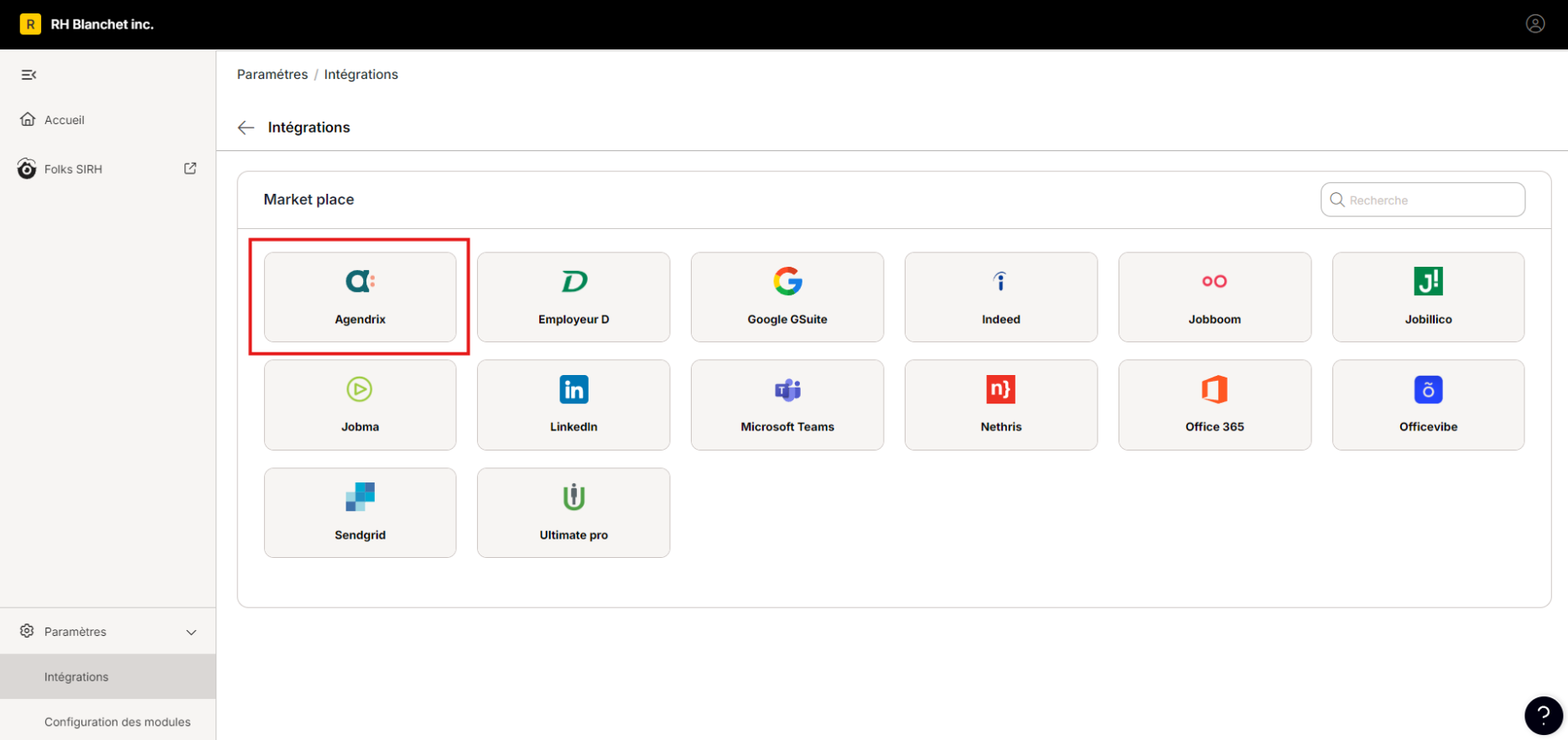Open the Microsoft Teams integration
The height and width of the screenshot is (740, 1568).
pos(787,405)
